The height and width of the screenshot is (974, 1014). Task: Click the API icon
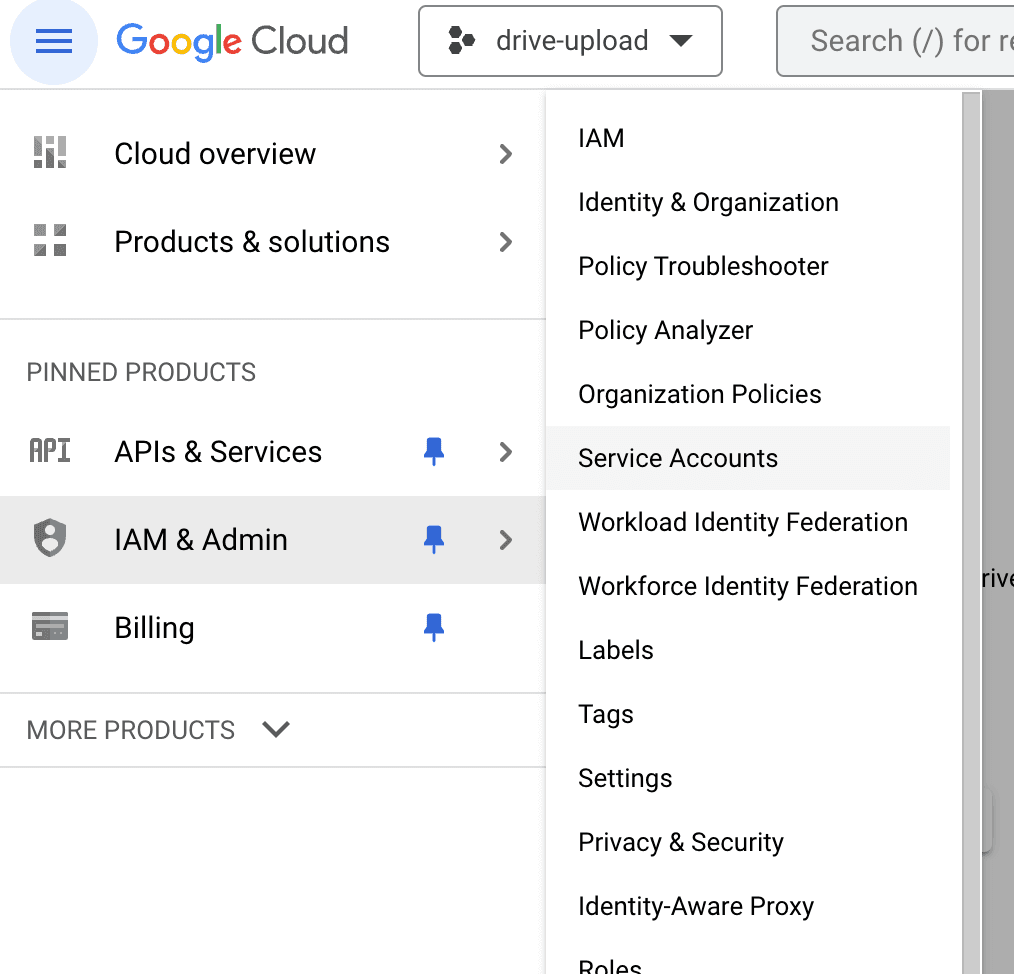pos(50,451)
